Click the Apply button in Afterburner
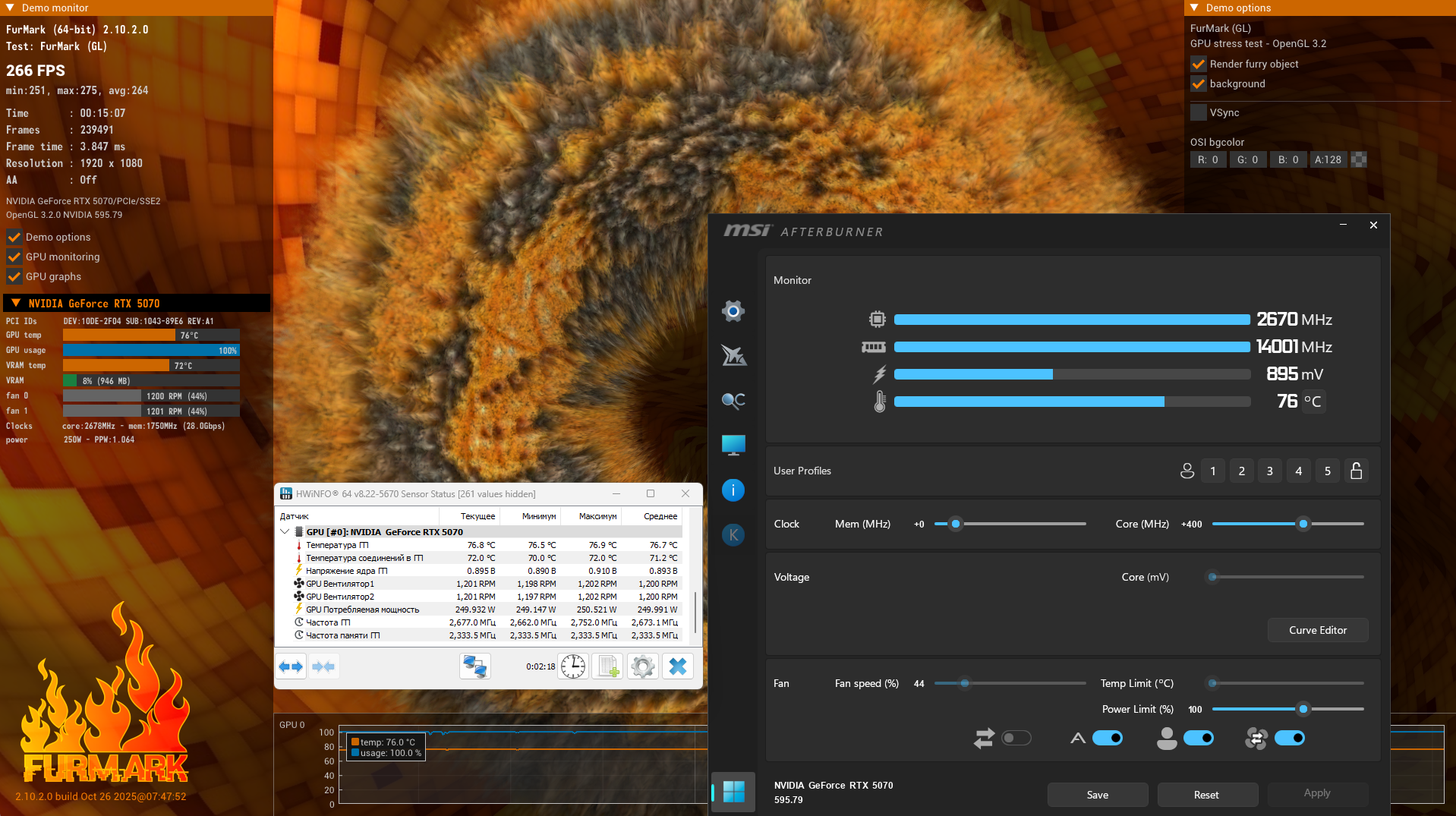 coord(1318,793)
